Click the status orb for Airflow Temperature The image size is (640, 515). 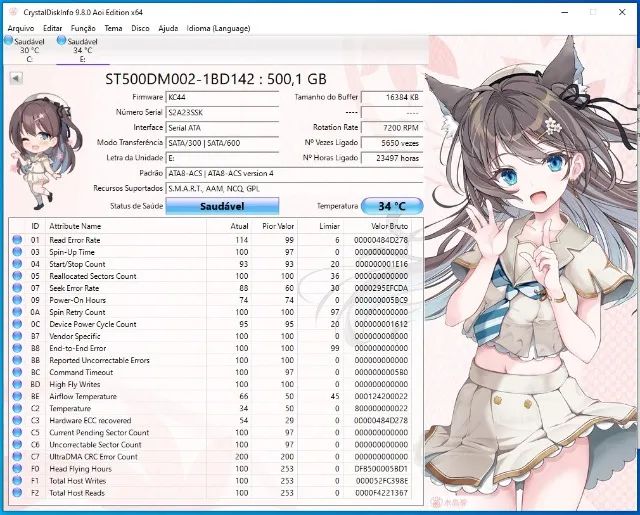(17, 396)
